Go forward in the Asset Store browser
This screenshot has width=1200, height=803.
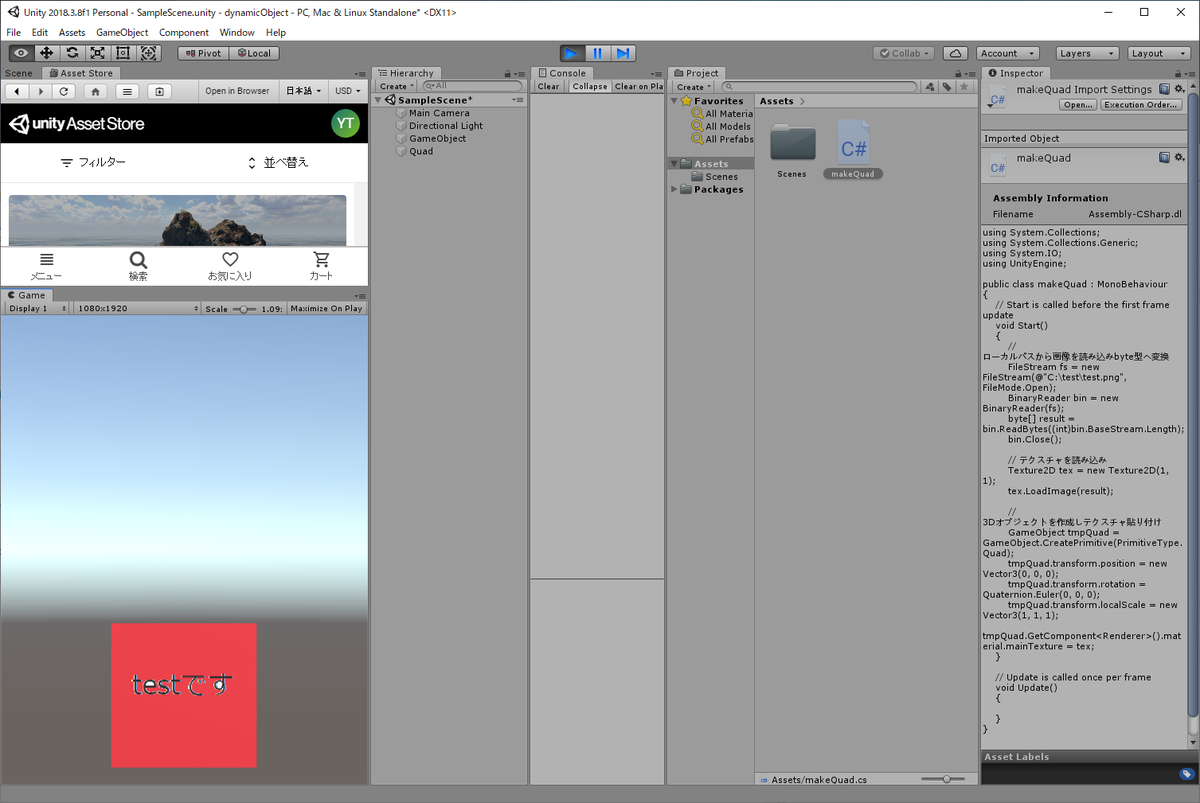tap(40, 91)
